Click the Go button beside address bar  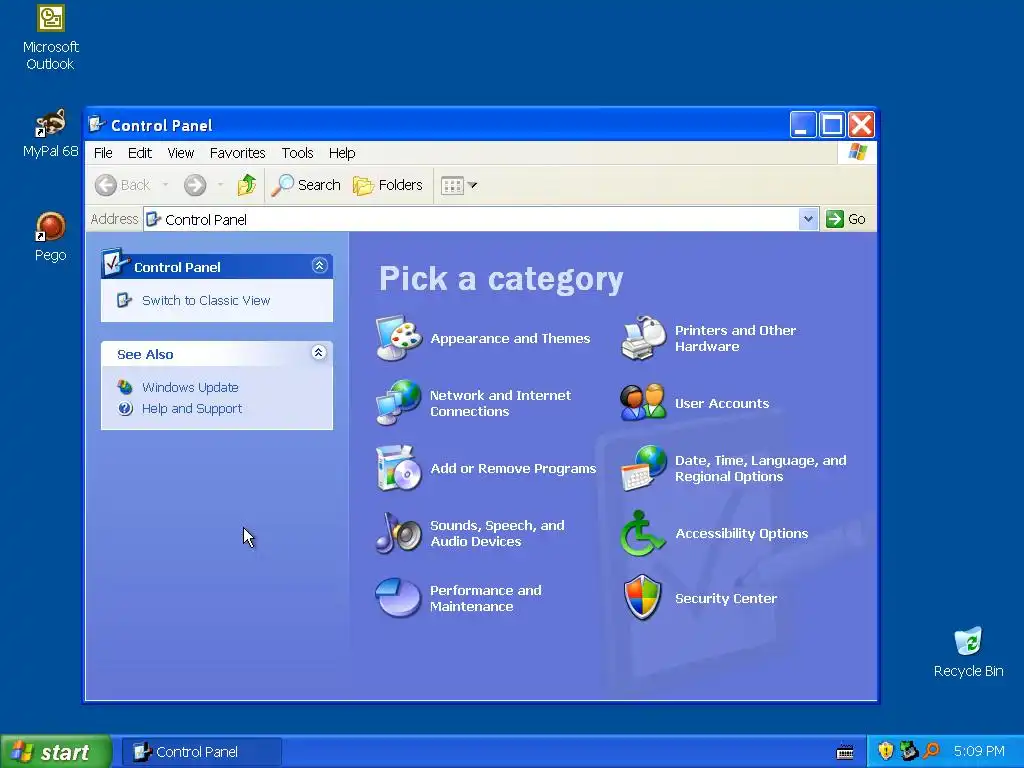846,219
